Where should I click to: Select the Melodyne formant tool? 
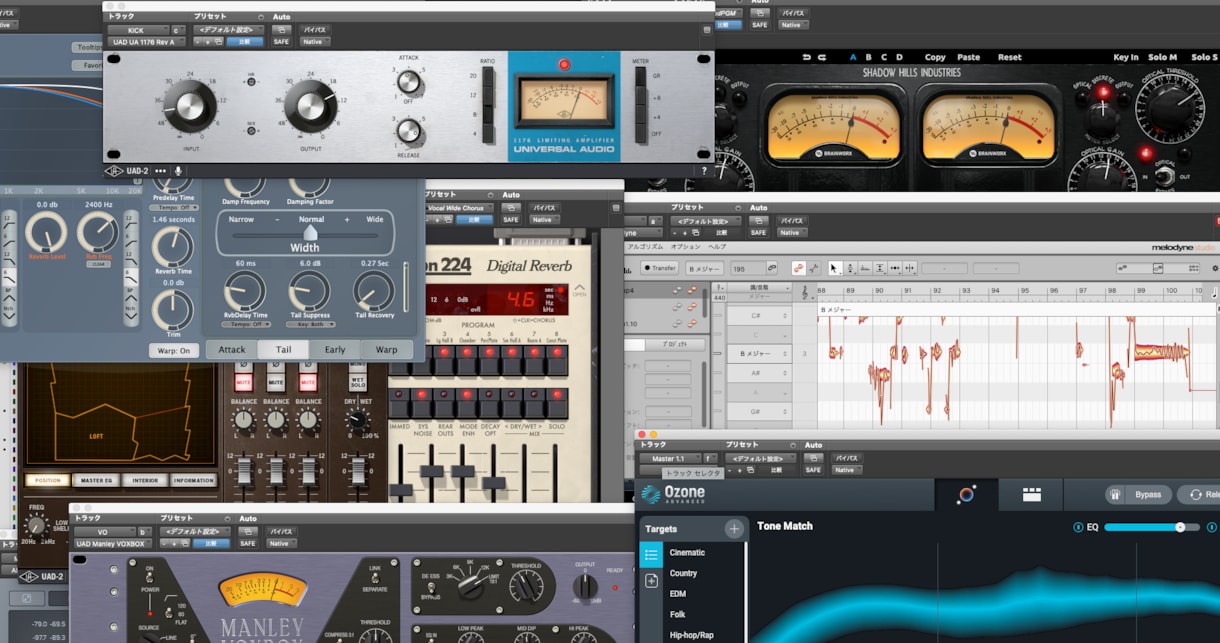[x=865, y=268]
